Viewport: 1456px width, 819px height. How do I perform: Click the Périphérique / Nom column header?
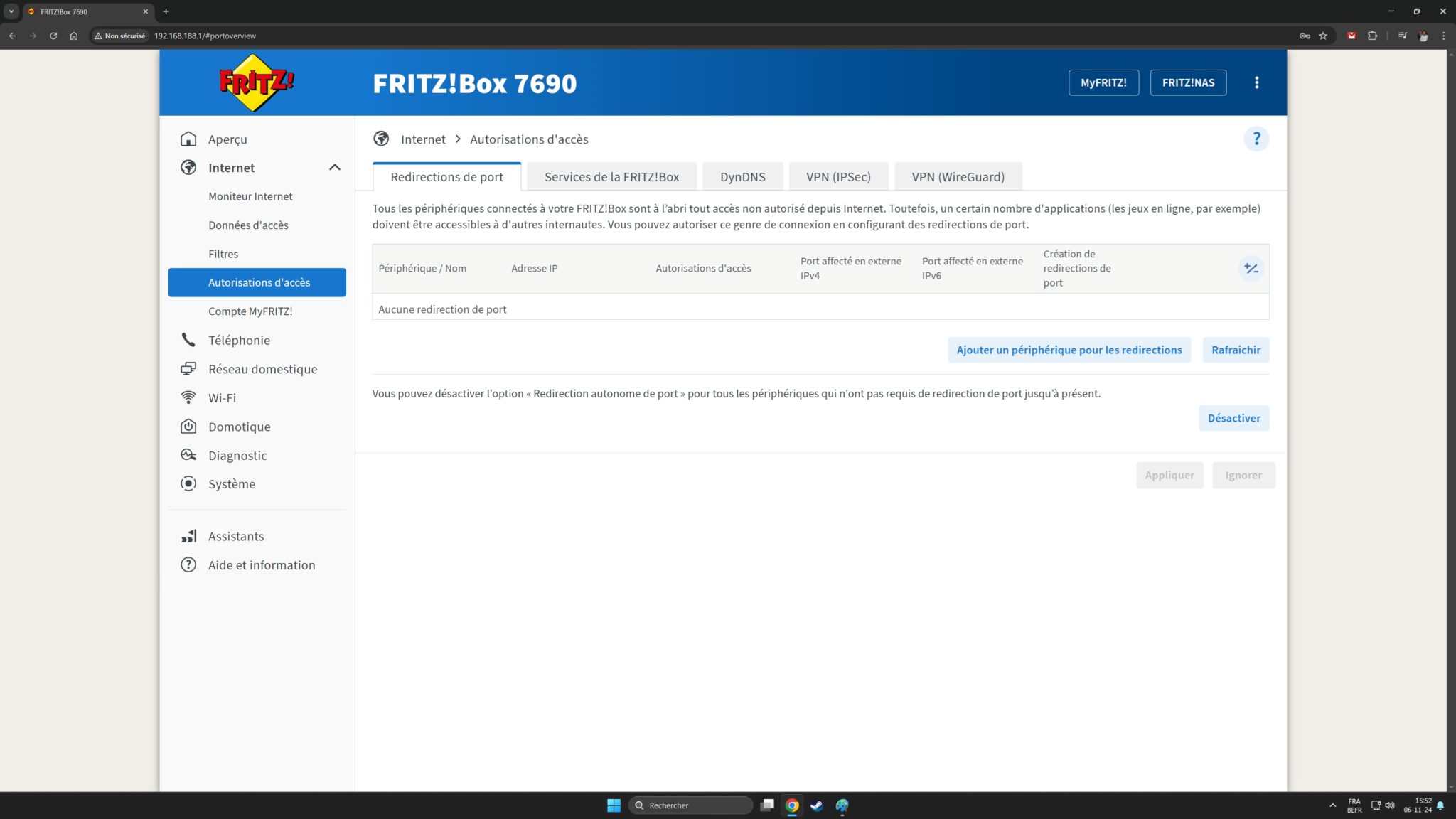click(422, 269)
